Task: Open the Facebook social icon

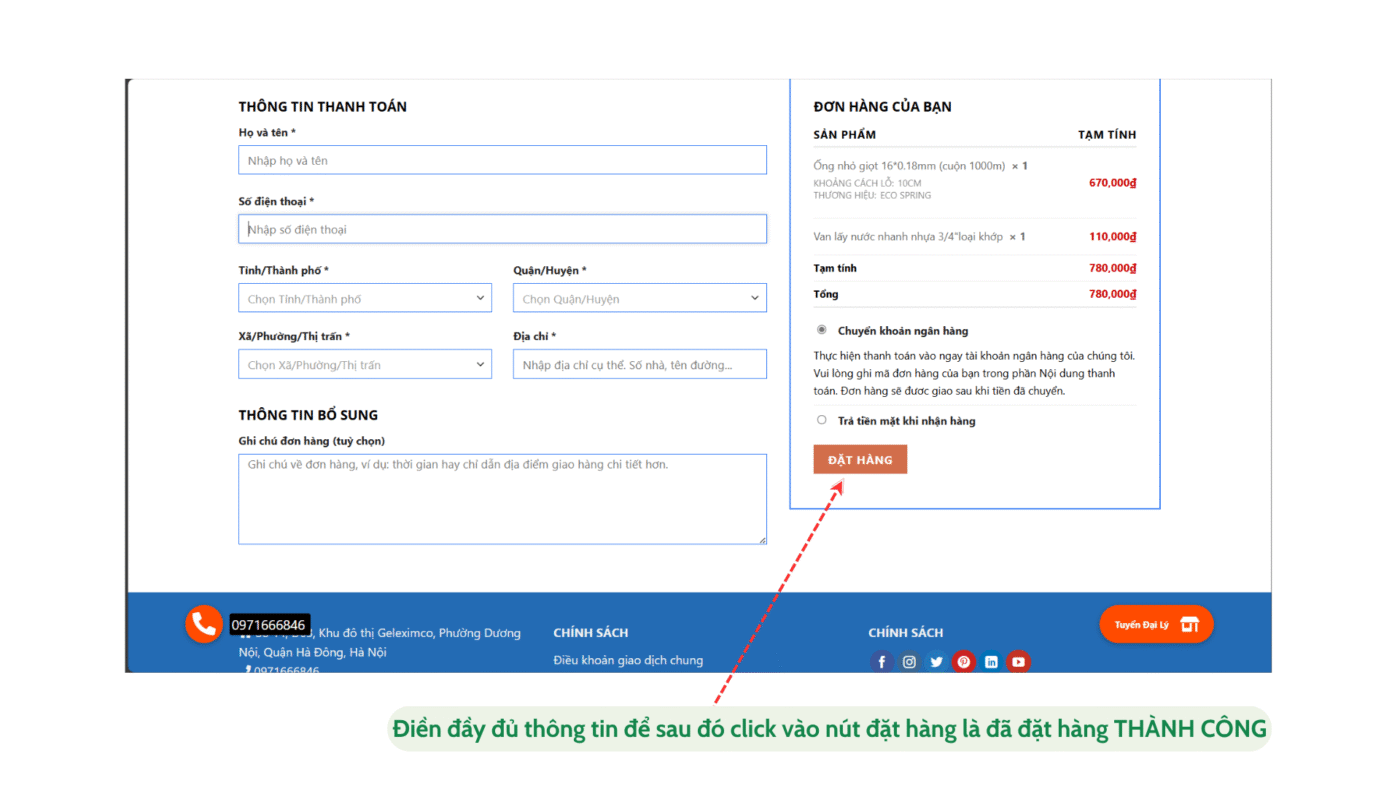Action: 881,662
